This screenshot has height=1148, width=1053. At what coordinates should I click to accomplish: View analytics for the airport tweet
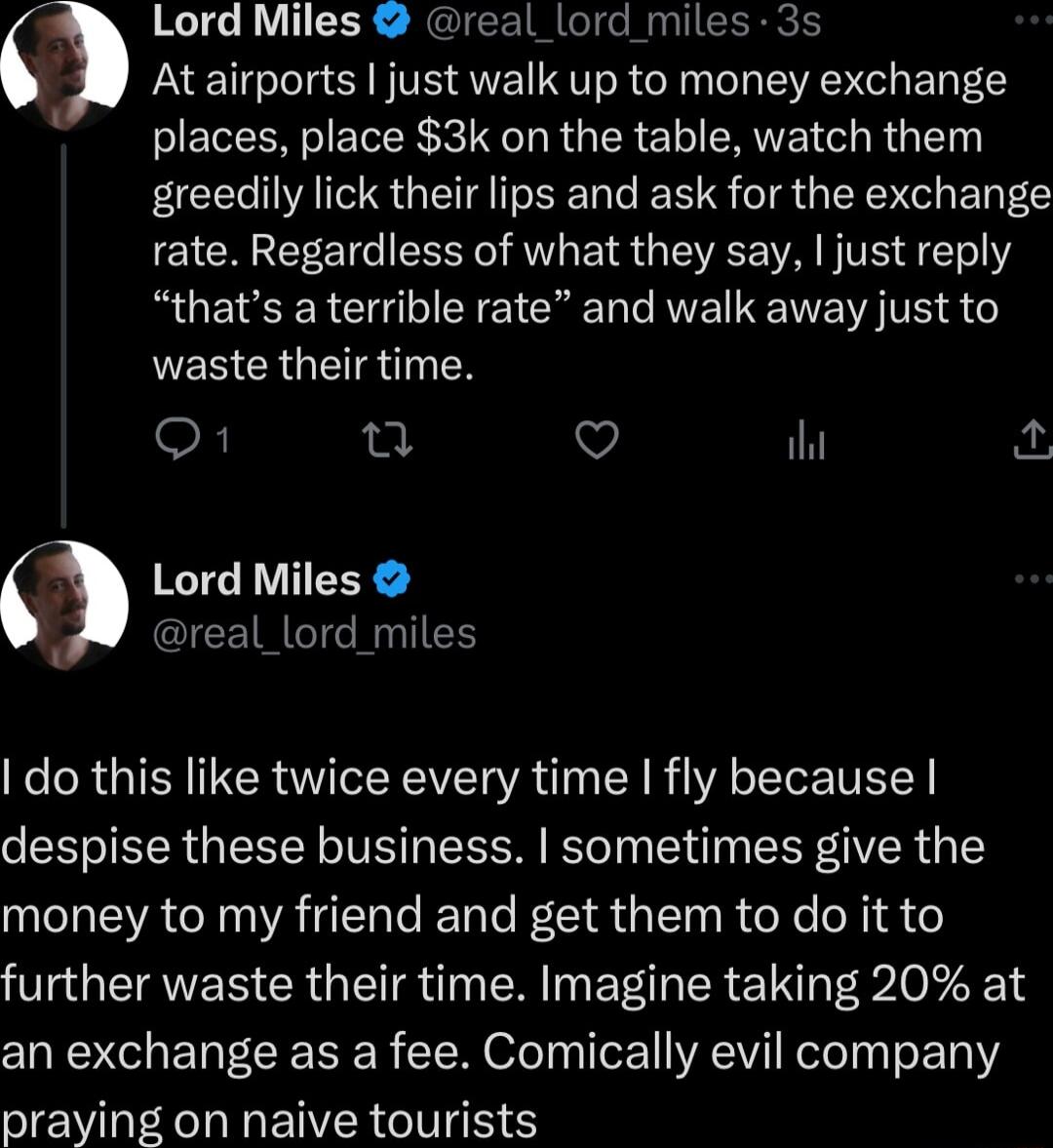pos(805,439)
